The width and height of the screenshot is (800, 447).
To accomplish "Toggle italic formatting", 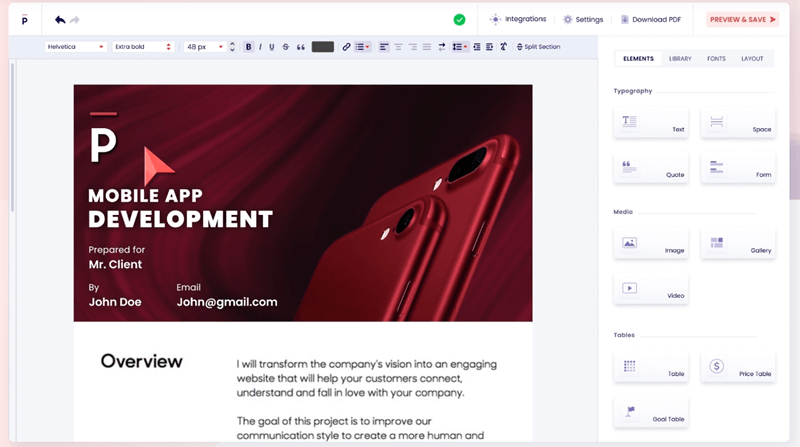I will 260,47.
